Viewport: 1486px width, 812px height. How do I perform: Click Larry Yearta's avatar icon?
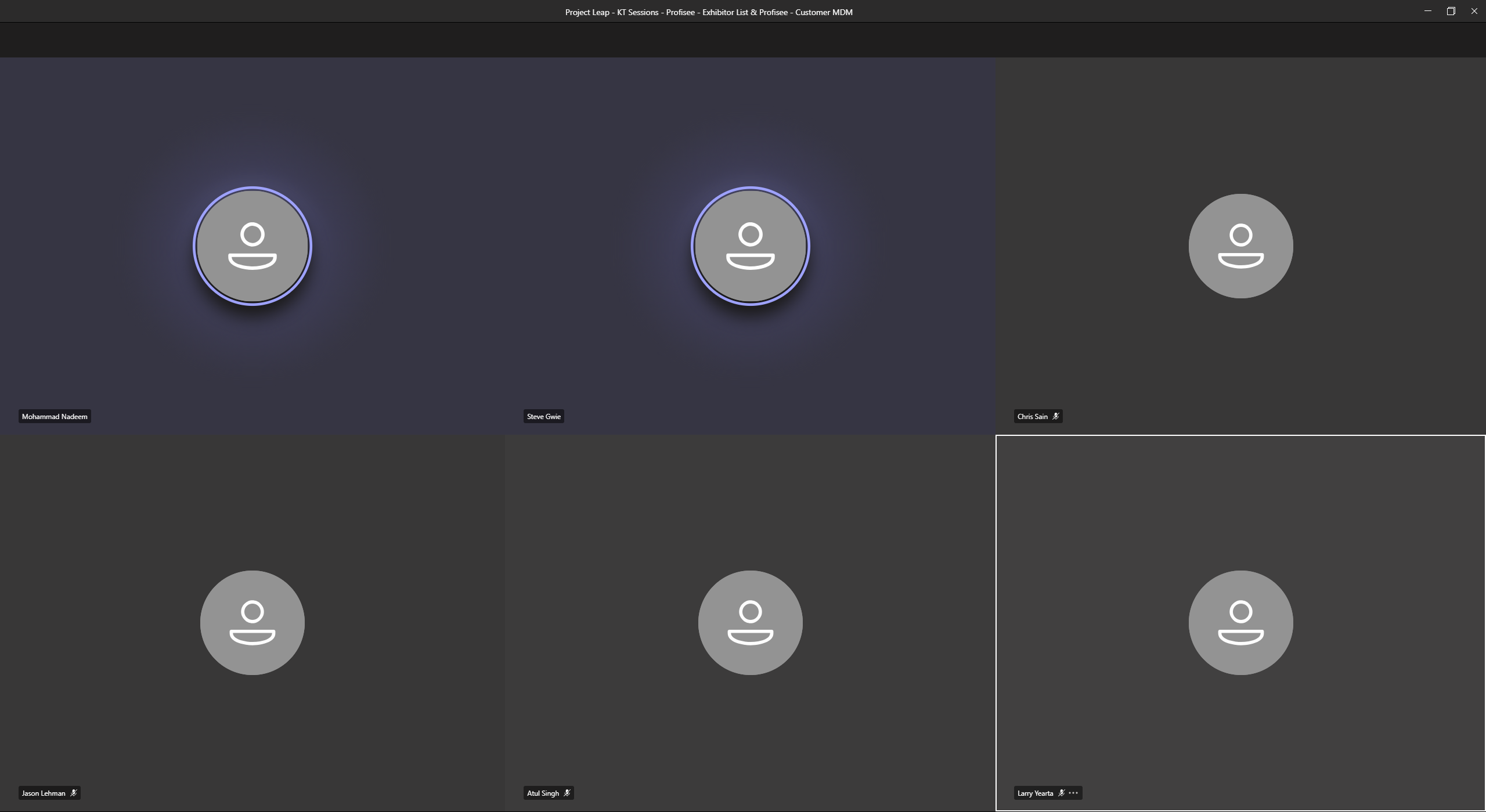click(x=1240, y=622)
